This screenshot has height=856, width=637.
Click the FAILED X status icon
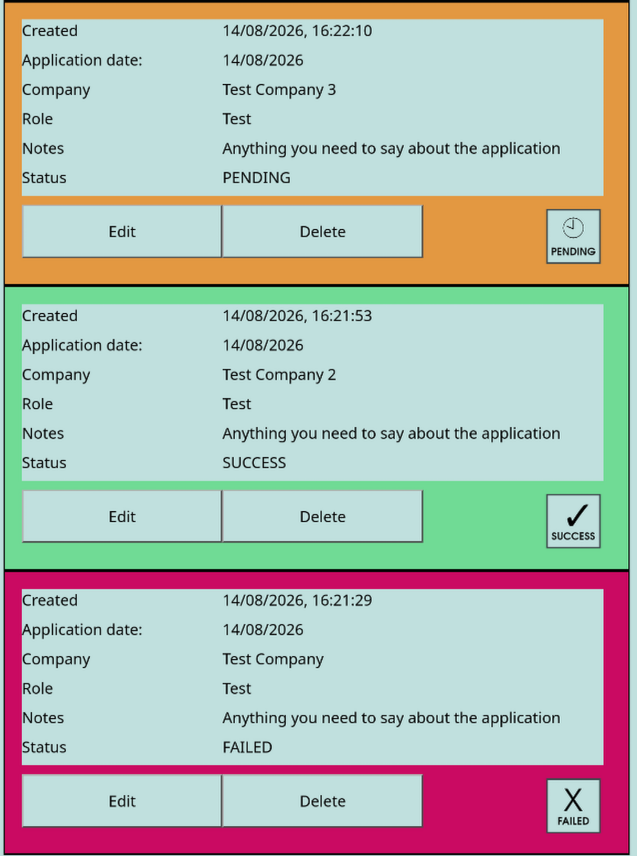tap(573, 806)
